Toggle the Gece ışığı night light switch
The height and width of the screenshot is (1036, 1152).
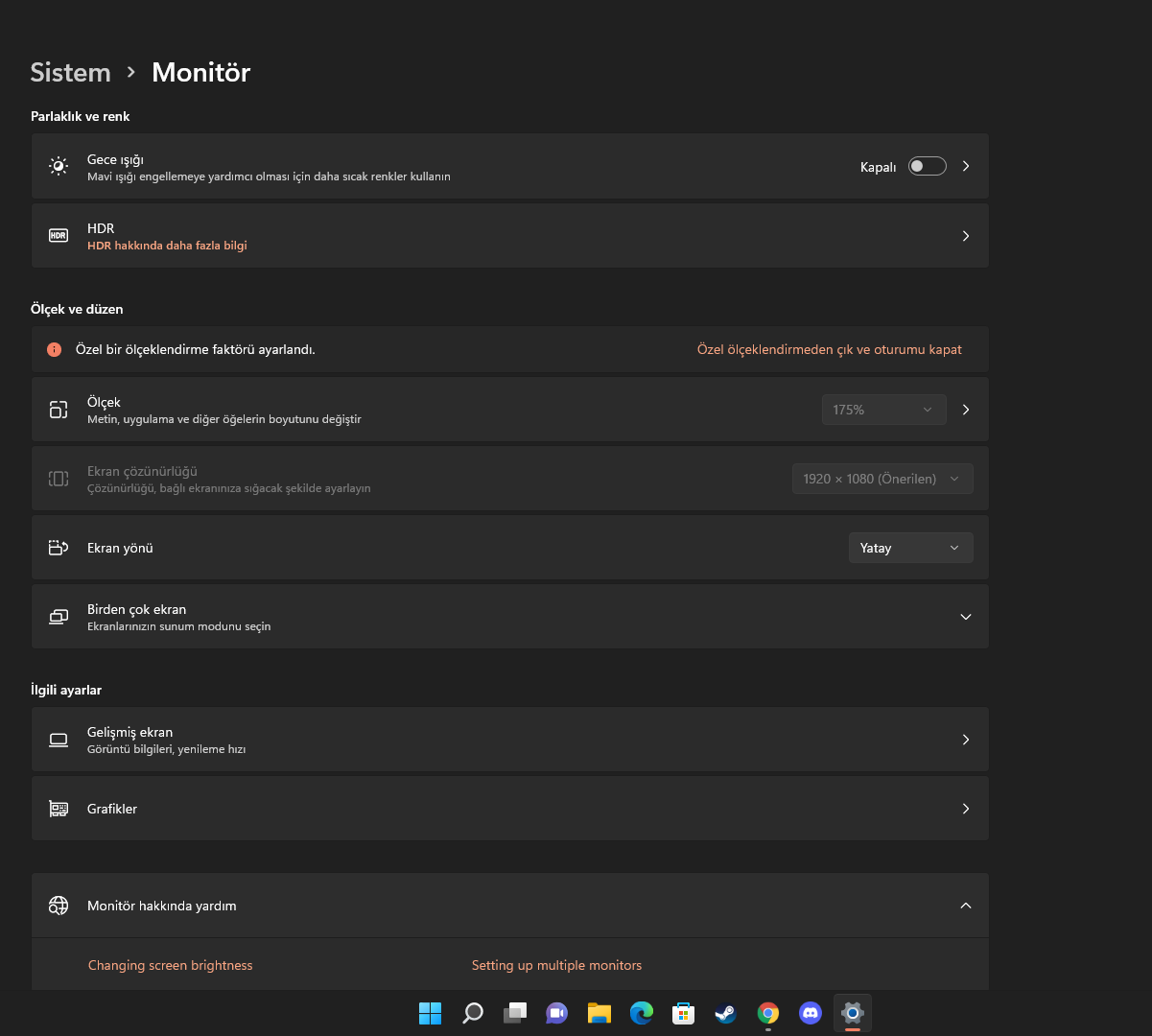928,166
